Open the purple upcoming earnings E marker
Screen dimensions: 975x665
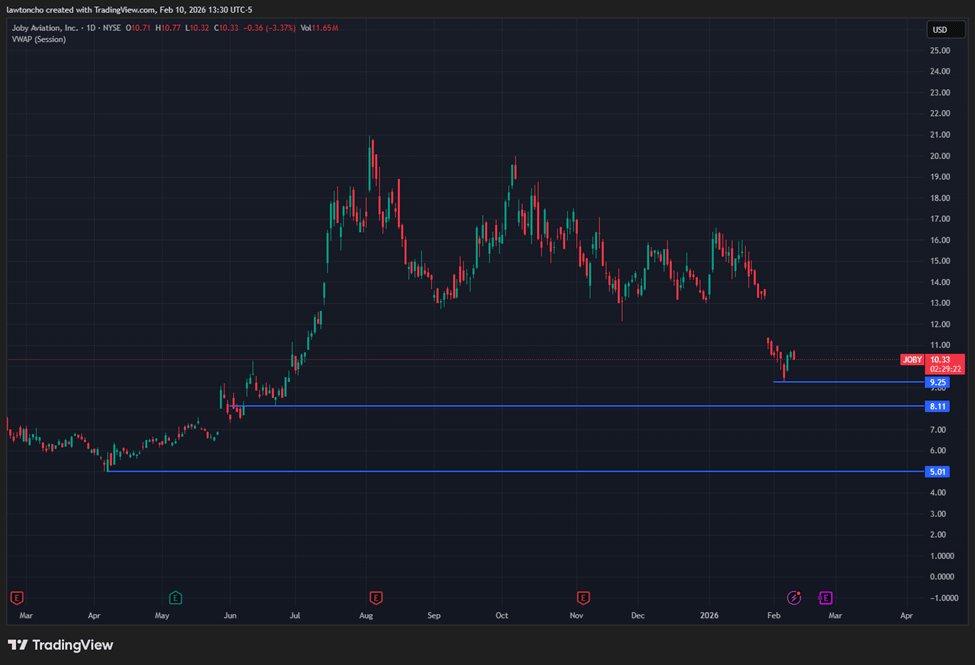click(x=826, y=598)
